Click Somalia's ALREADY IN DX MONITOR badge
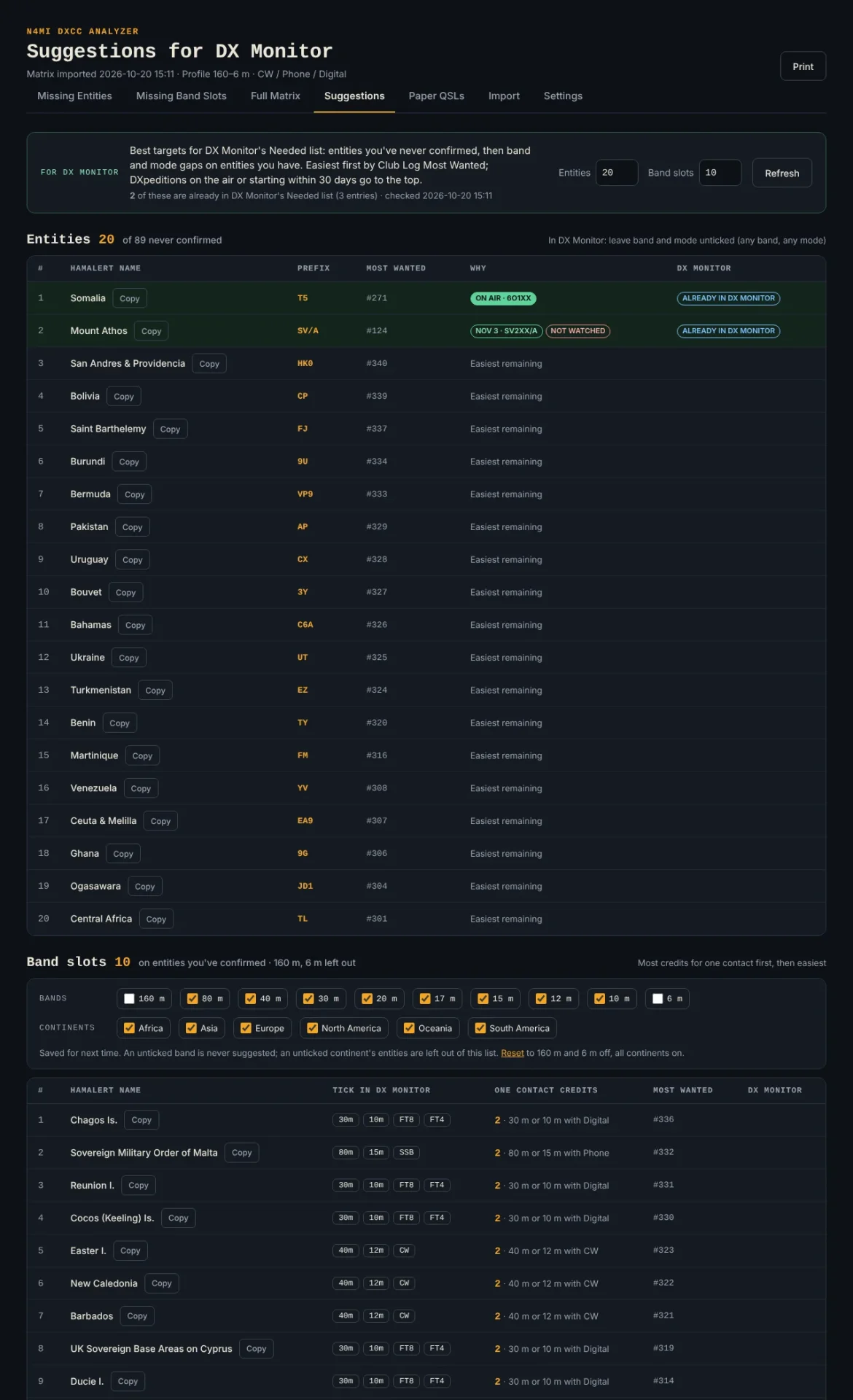Image resolution: width=853 pixels, height=1400 pixels. tap(728, 298)
